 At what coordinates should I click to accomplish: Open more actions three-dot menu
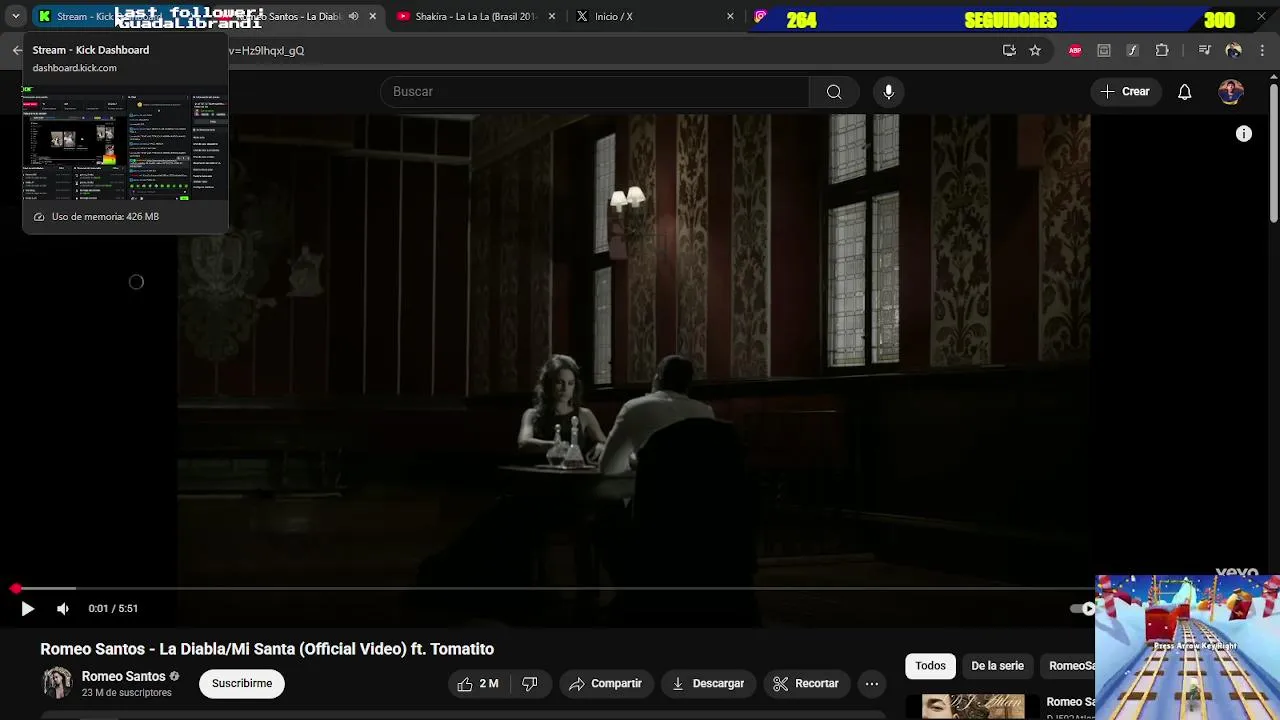pos(872,684)
